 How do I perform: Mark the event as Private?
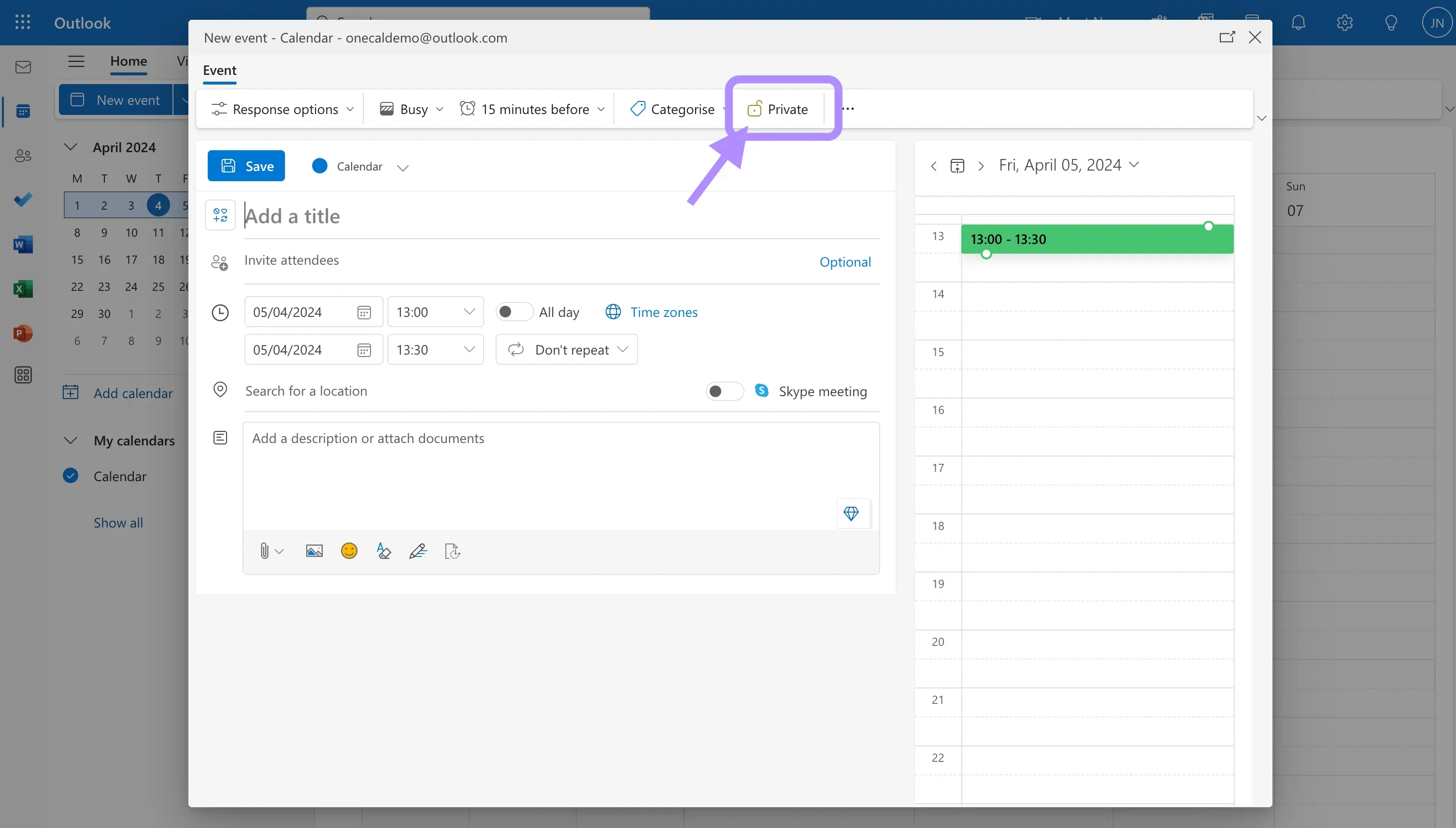(778, 109)
